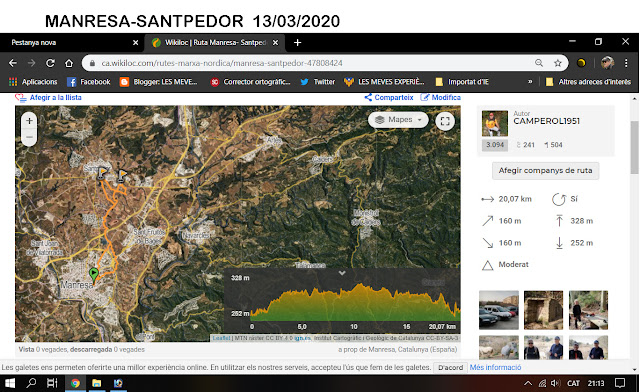This screenshot has height=392, width=640.
Task: Open the Aplicacions bookmarks shortcut
Action: (x=33, y=82)
